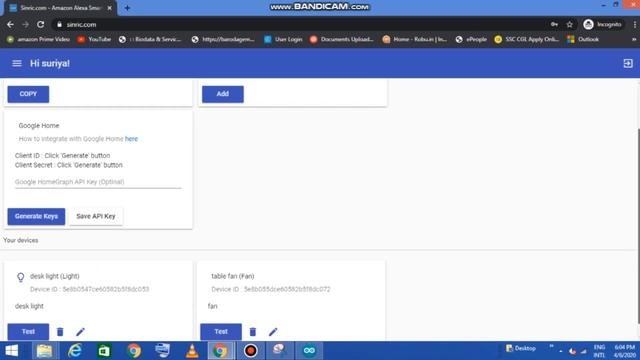Viewport: 640px width, 360px height.
Task: Click the Generate Keys button
Action: (x=36, y=216)
